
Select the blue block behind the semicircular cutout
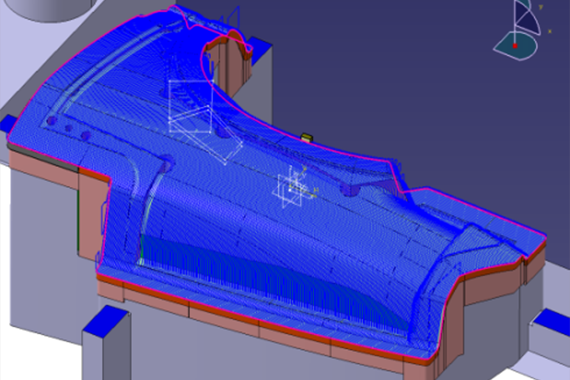[260, 47]
